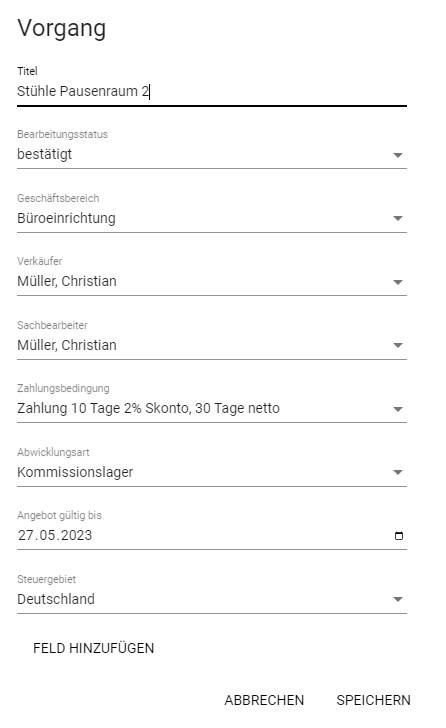Image resolution: width=446 pixels, height=728 pixels.
Task: Expand the Geschäftsbereich dropdown arrow
Action: point(397,218)
